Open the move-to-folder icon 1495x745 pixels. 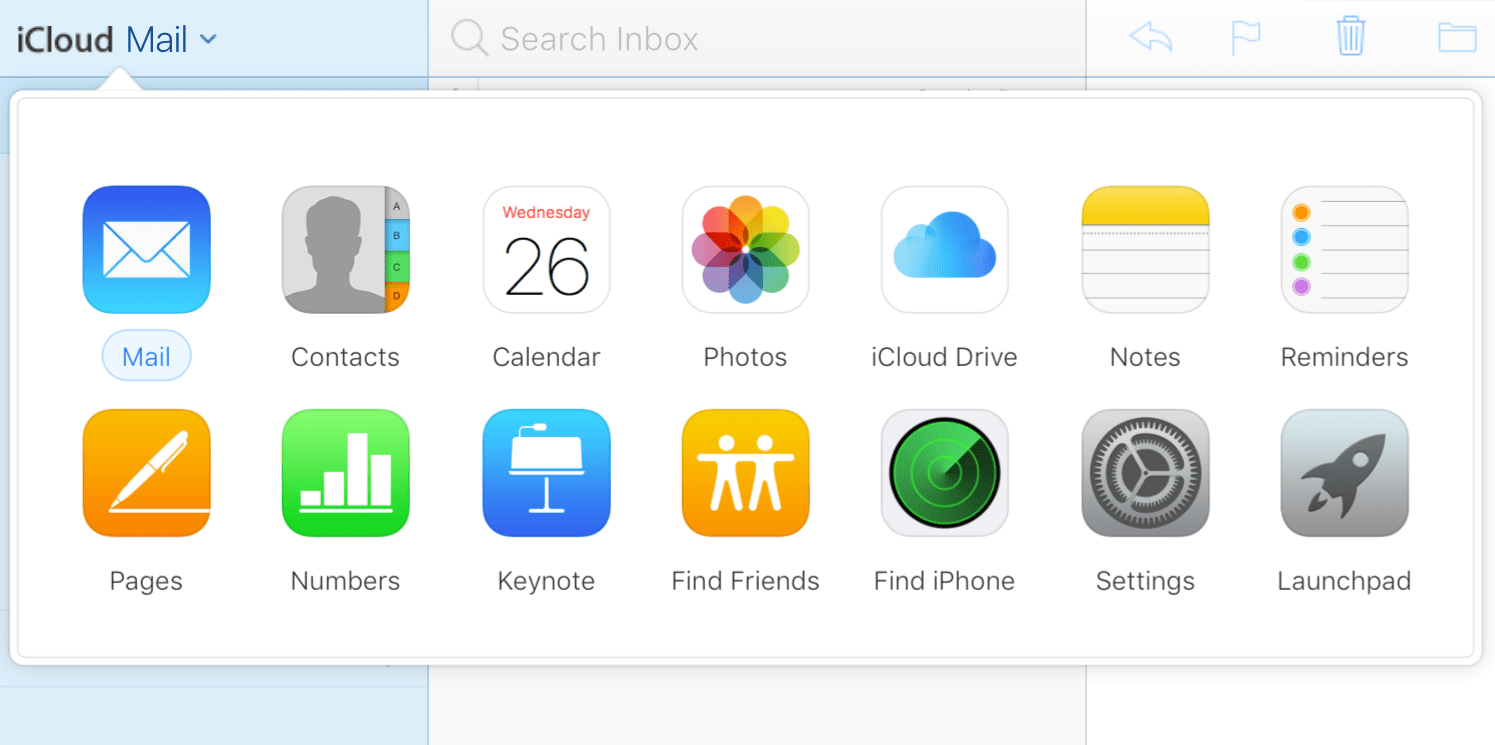pyautogui.click(x=1458, y=36)
